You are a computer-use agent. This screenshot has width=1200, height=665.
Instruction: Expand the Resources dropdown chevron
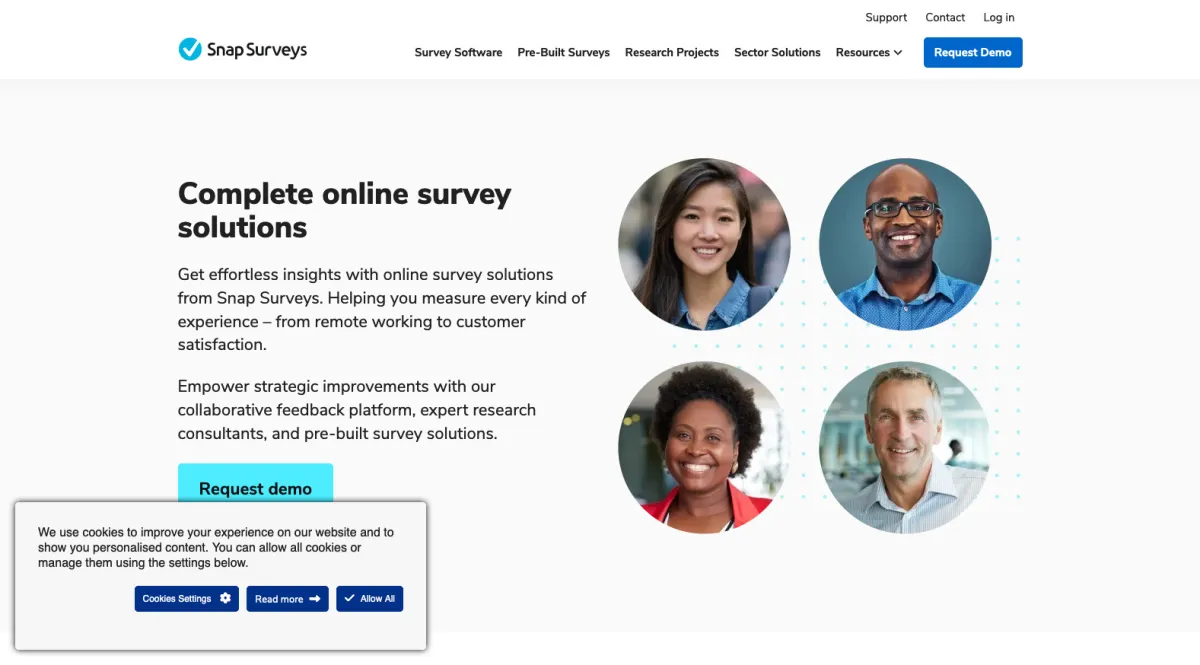(x=898, y=53)
